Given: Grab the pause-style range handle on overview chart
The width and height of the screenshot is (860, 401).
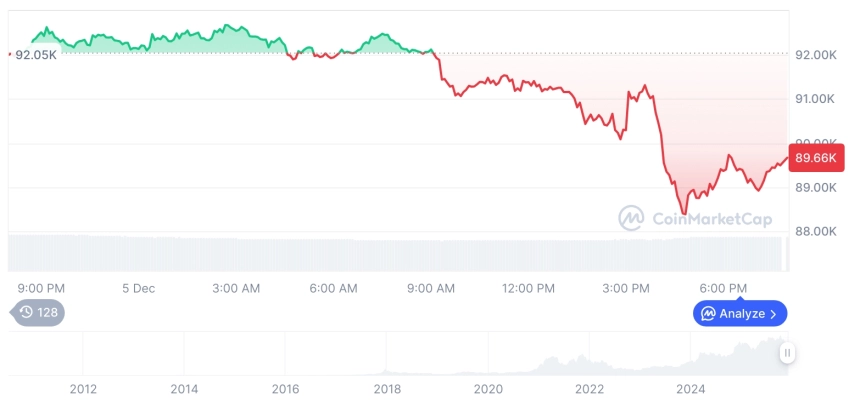Looking at the screenshot, I should [x=787, y=353].
